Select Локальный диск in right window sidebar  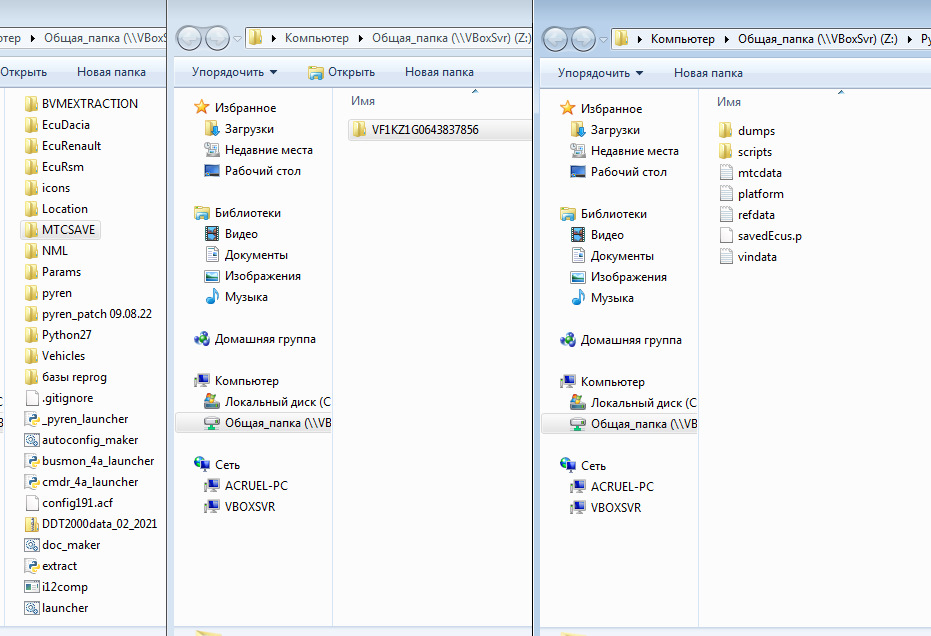[x=634, y=403]
